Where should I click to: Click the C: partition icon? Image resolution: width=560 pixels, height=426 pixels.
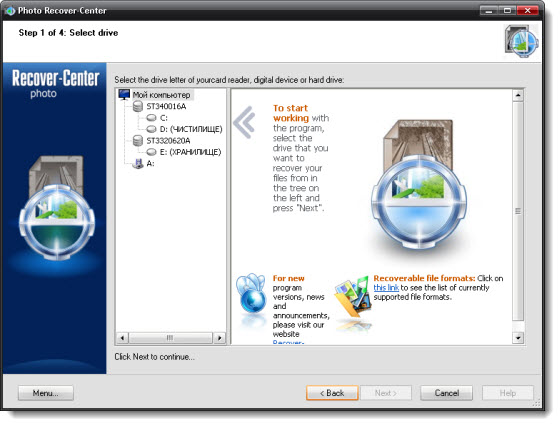(151, 117)
